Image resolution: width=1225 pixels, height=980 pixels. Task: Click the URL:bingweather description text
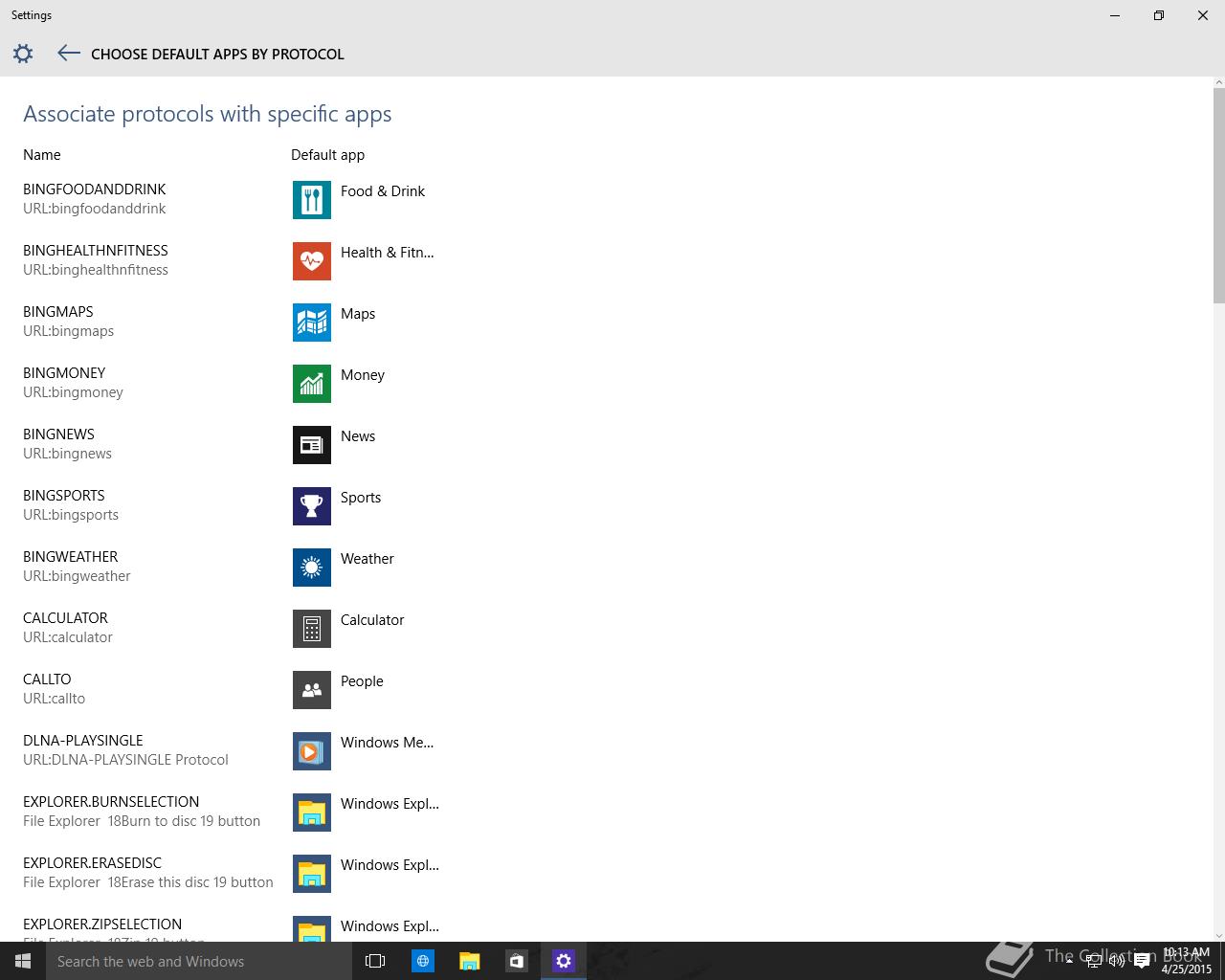click(x=77, y=576)
